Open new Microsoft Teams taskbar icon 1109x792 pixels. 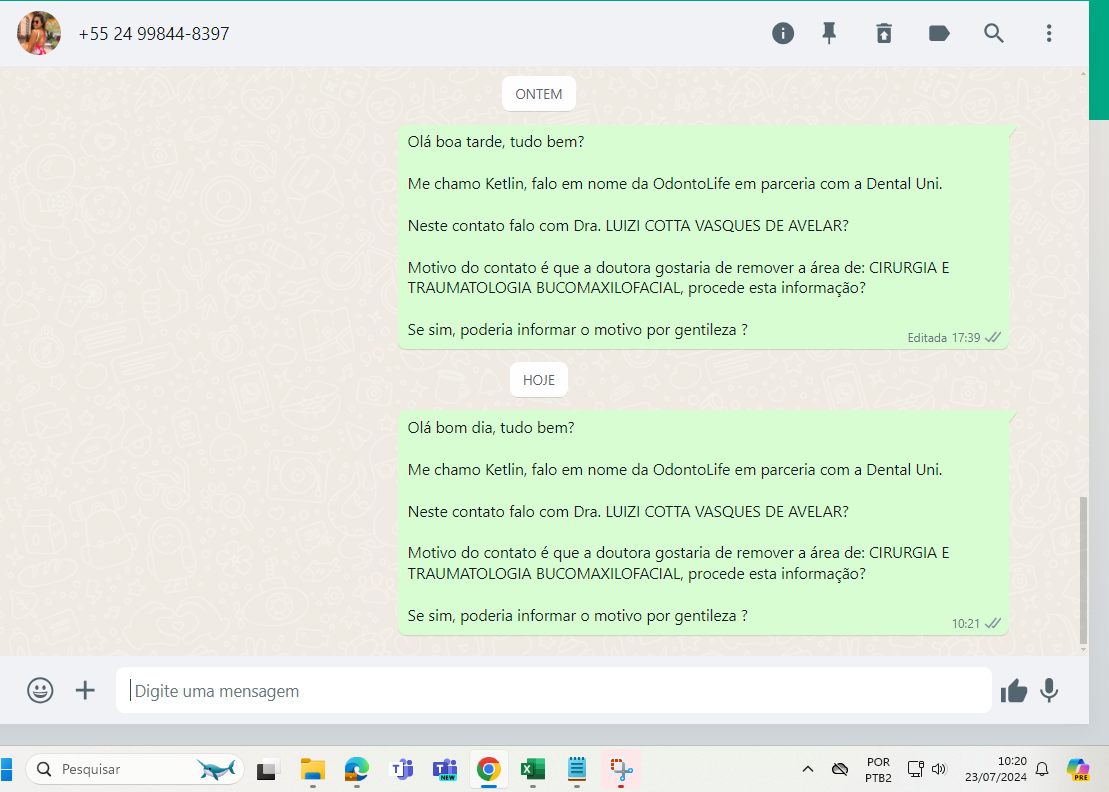(x=445, y=769)
